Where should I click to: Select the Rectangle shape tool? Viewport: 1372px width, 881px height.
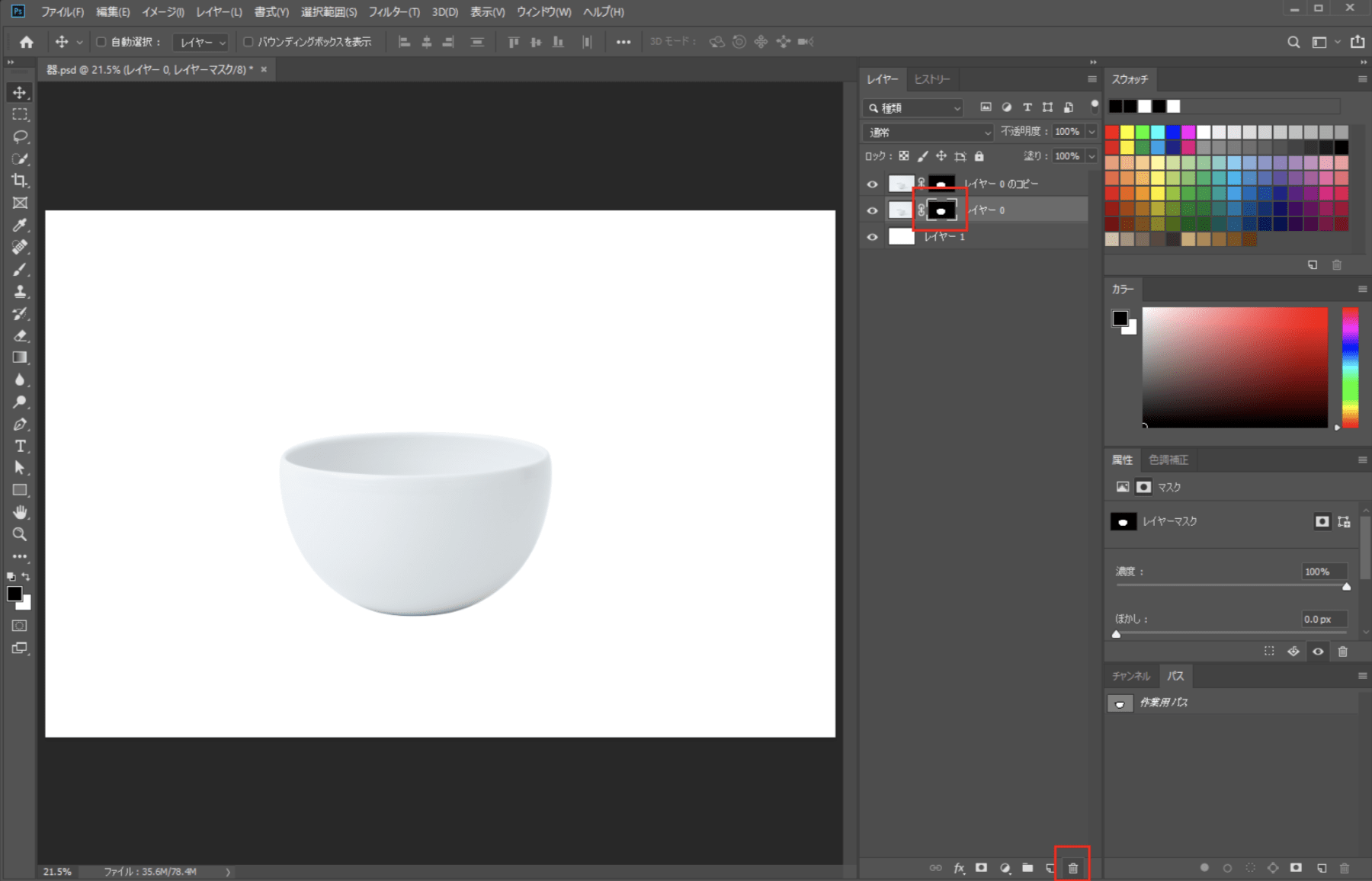(x=20, y=490)
